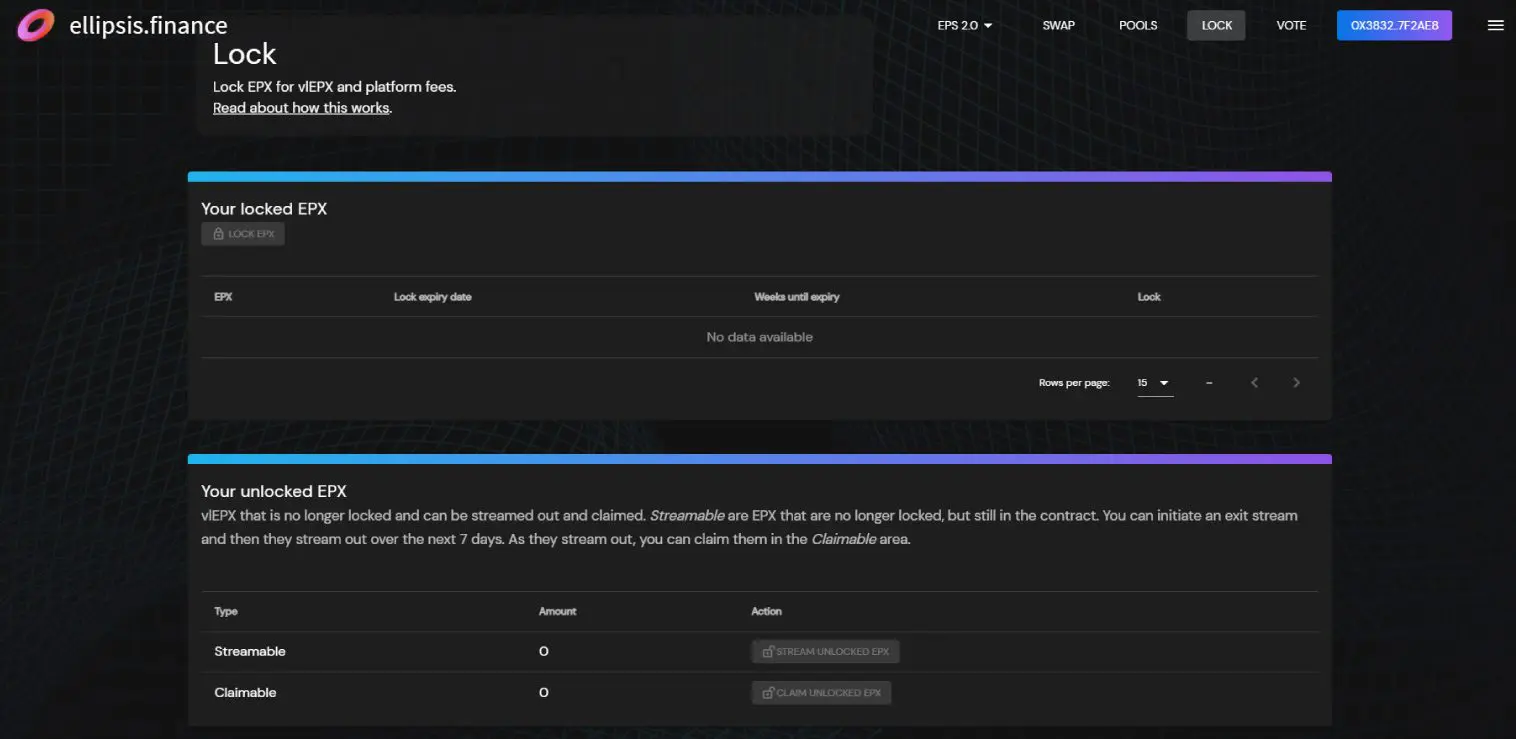Click the 'Rows per page:' label
1516x739 pixels.
tap(1074, 383)
